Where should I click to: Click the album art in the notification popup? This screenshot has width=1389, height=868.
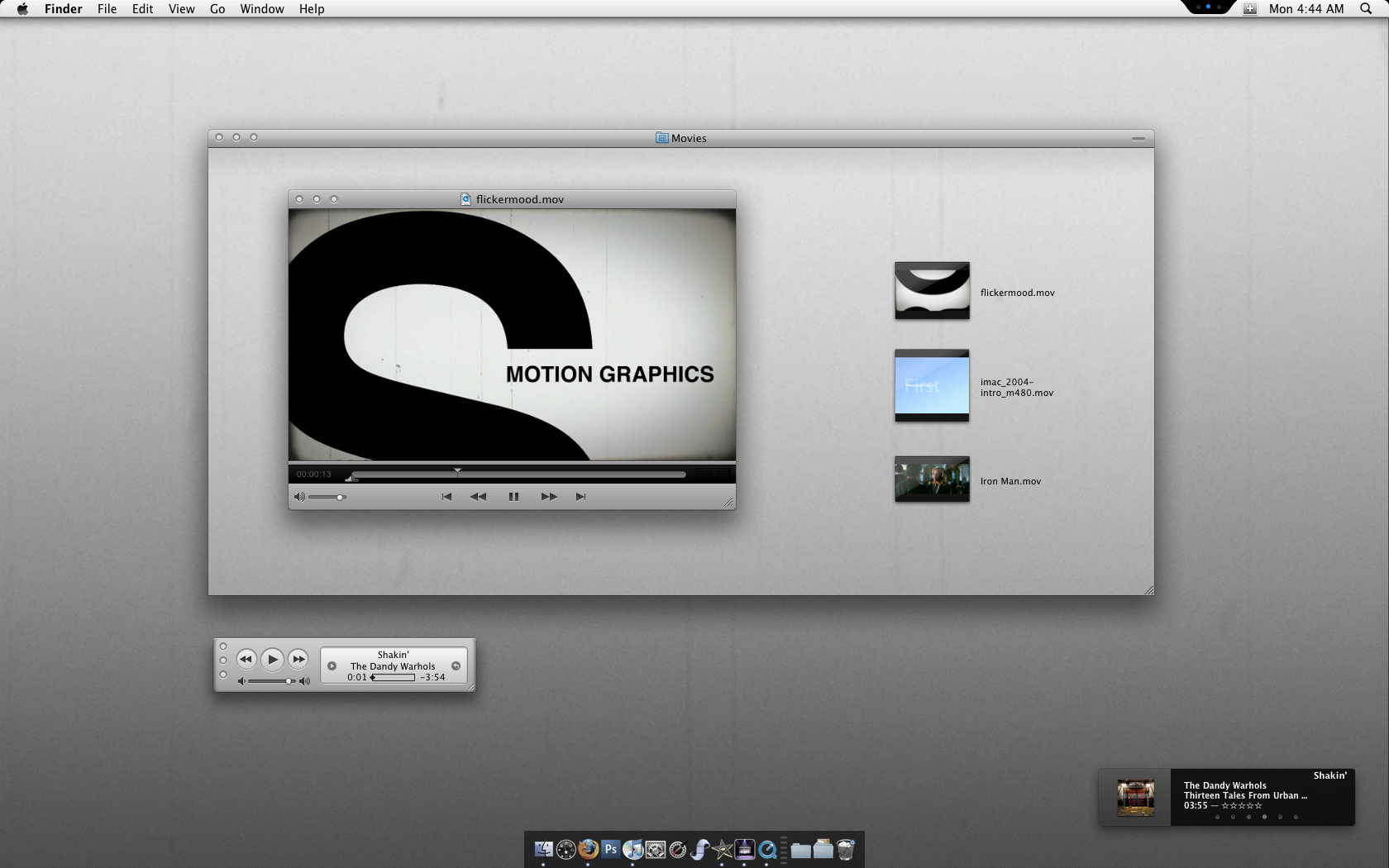1135,798
